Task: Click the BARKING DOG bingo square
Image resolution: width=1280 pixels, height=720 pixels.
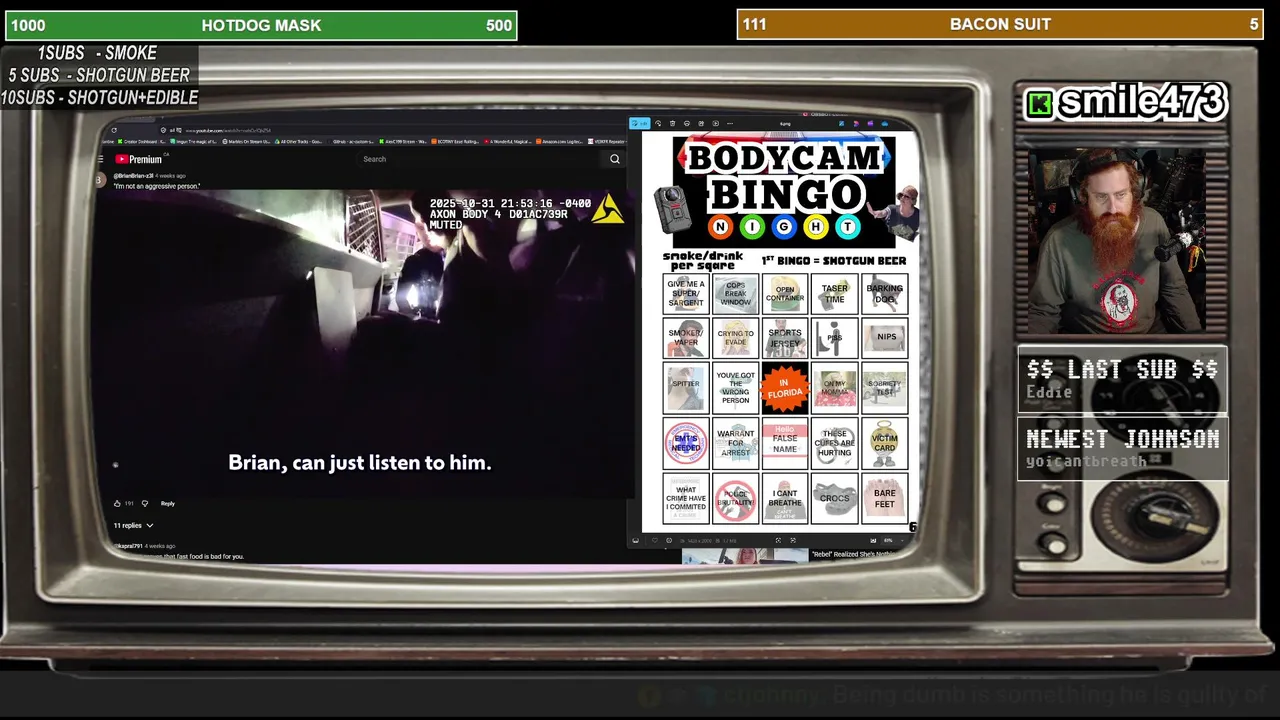Action: coord(885,294)
